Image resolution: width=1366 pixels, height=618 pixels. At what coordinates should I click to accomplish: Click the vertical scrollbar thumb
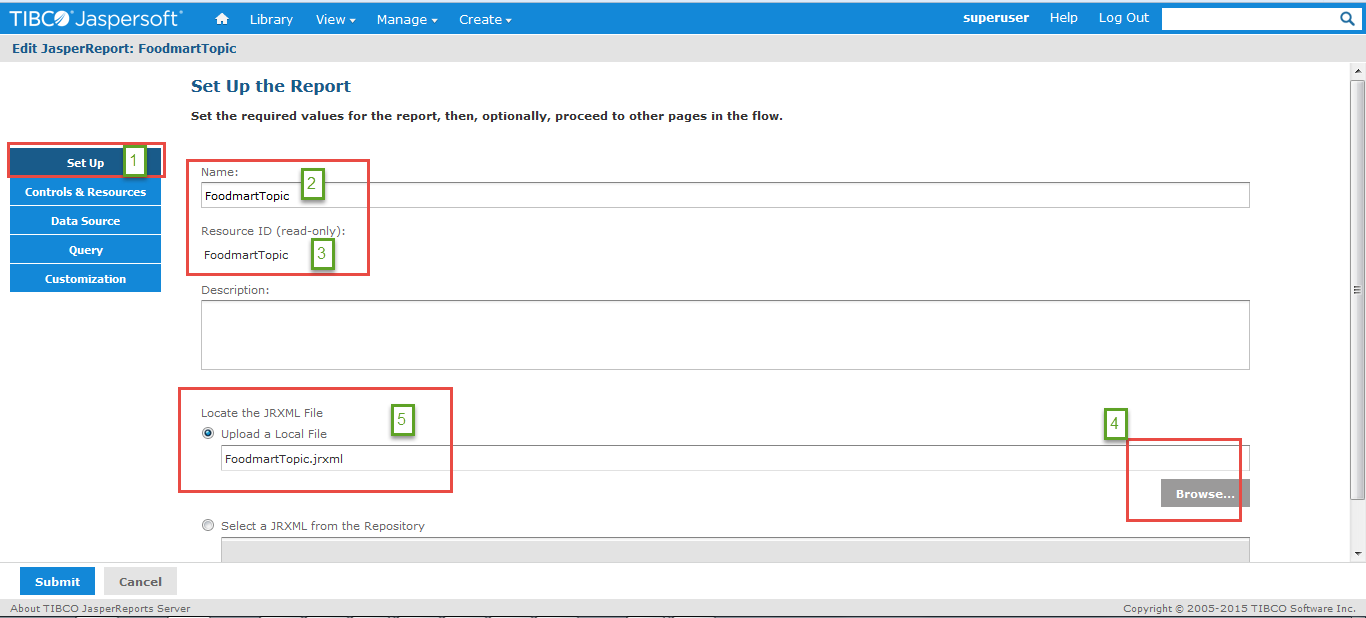tap(1358, 289)
